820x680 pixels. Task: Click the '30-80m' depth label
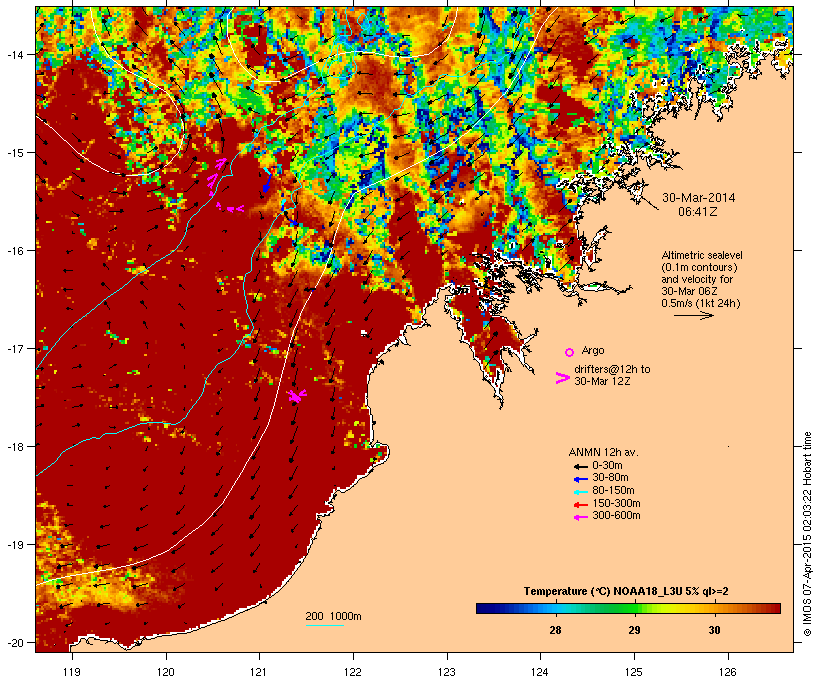(610, 478)
